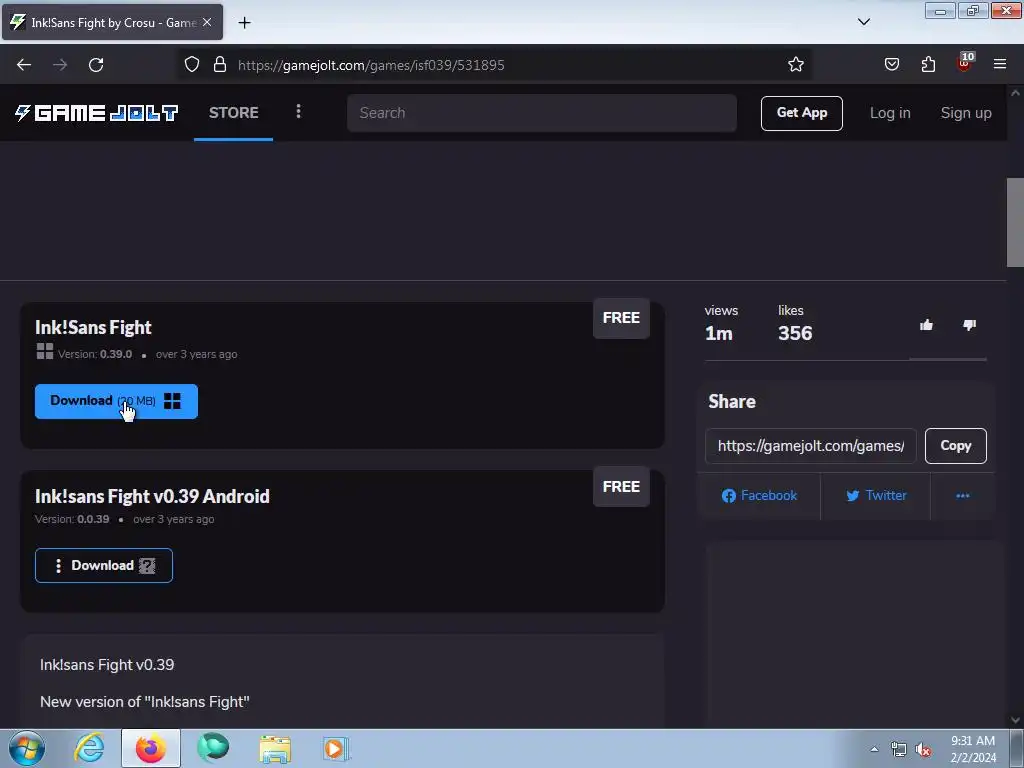Viewport: 1024px width, 768px height.
Task: Click the text "New version of "Ink!sans Fight""
Action: point(145,702)
